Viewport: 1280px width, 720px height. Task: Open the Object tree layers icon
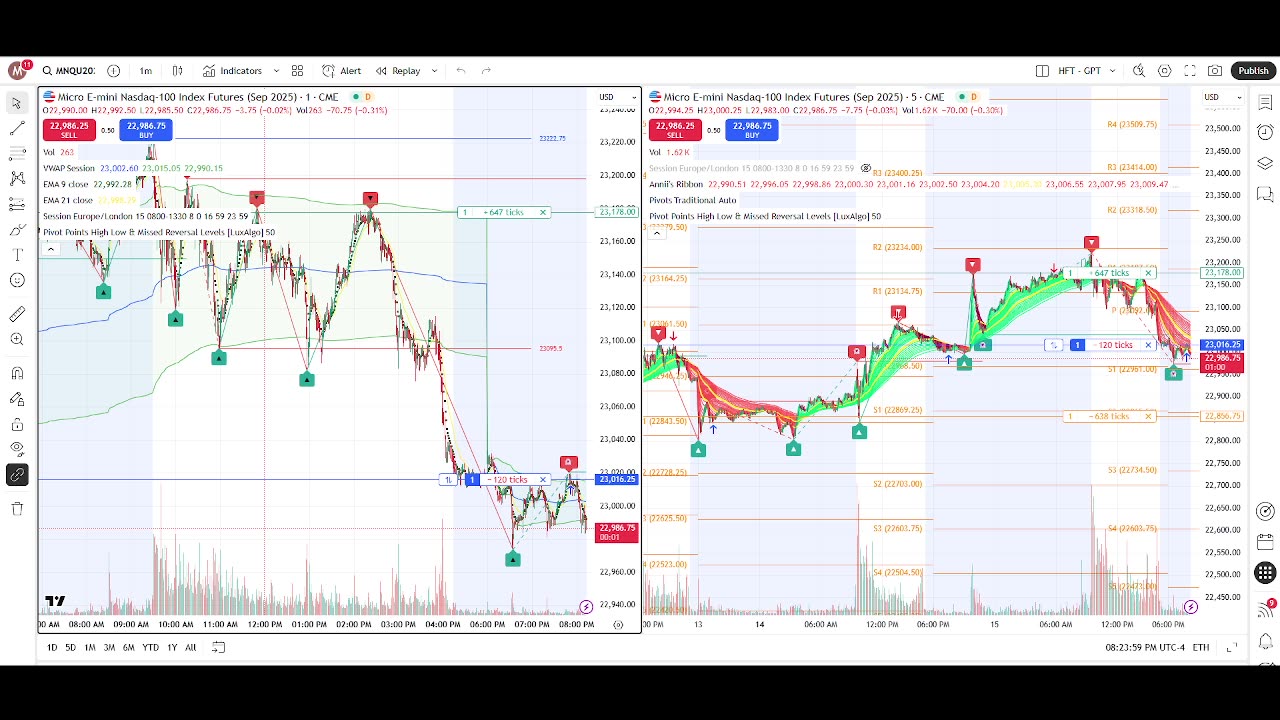pos(1265,163)
